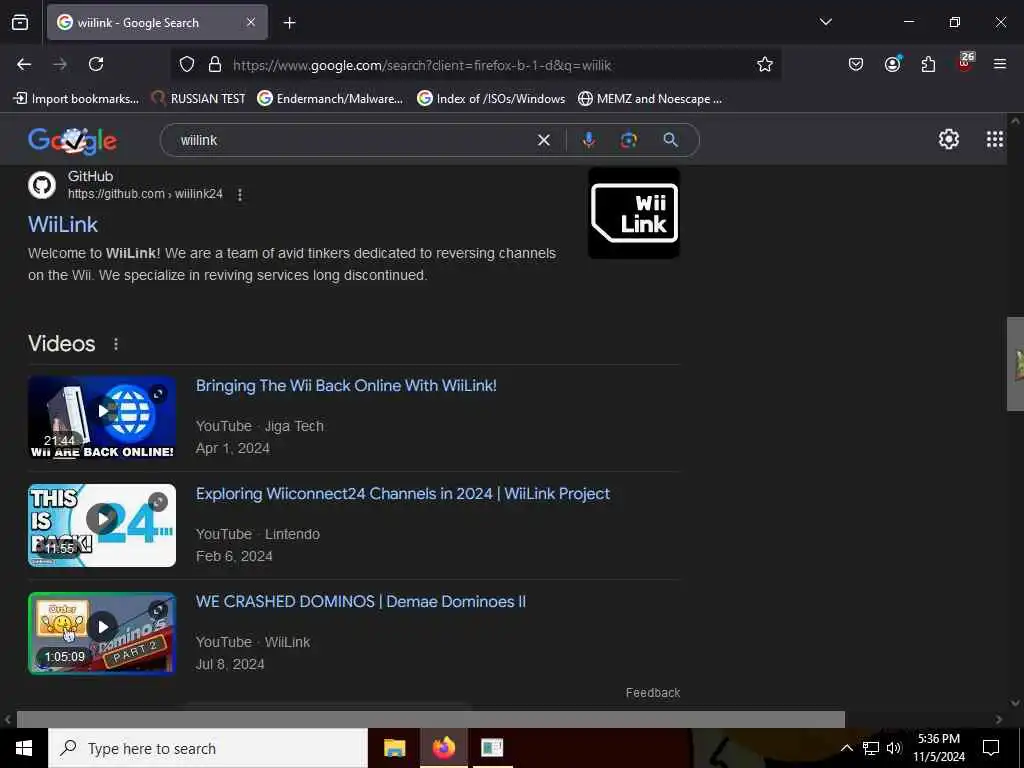Search by image with Google Lens

coord(628,140)
